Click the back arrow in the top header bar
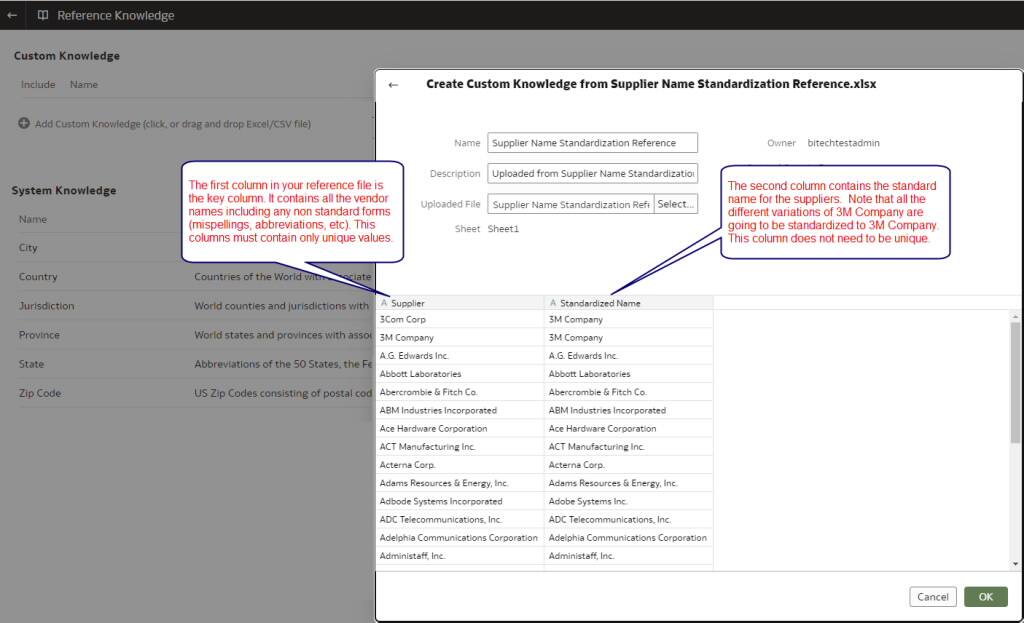This screenshot has width=1024, height=623. (13, 15)
